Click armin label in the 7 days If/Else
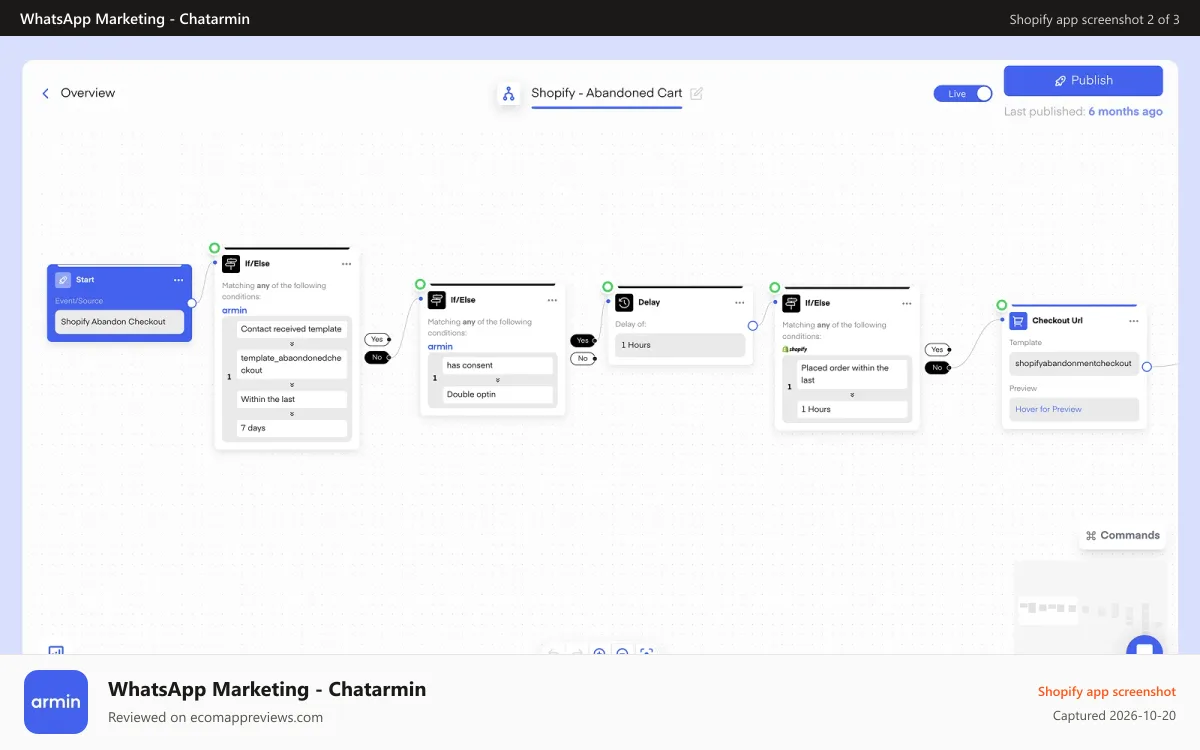This screenshot has width=1200, height=750. [234, 311]
